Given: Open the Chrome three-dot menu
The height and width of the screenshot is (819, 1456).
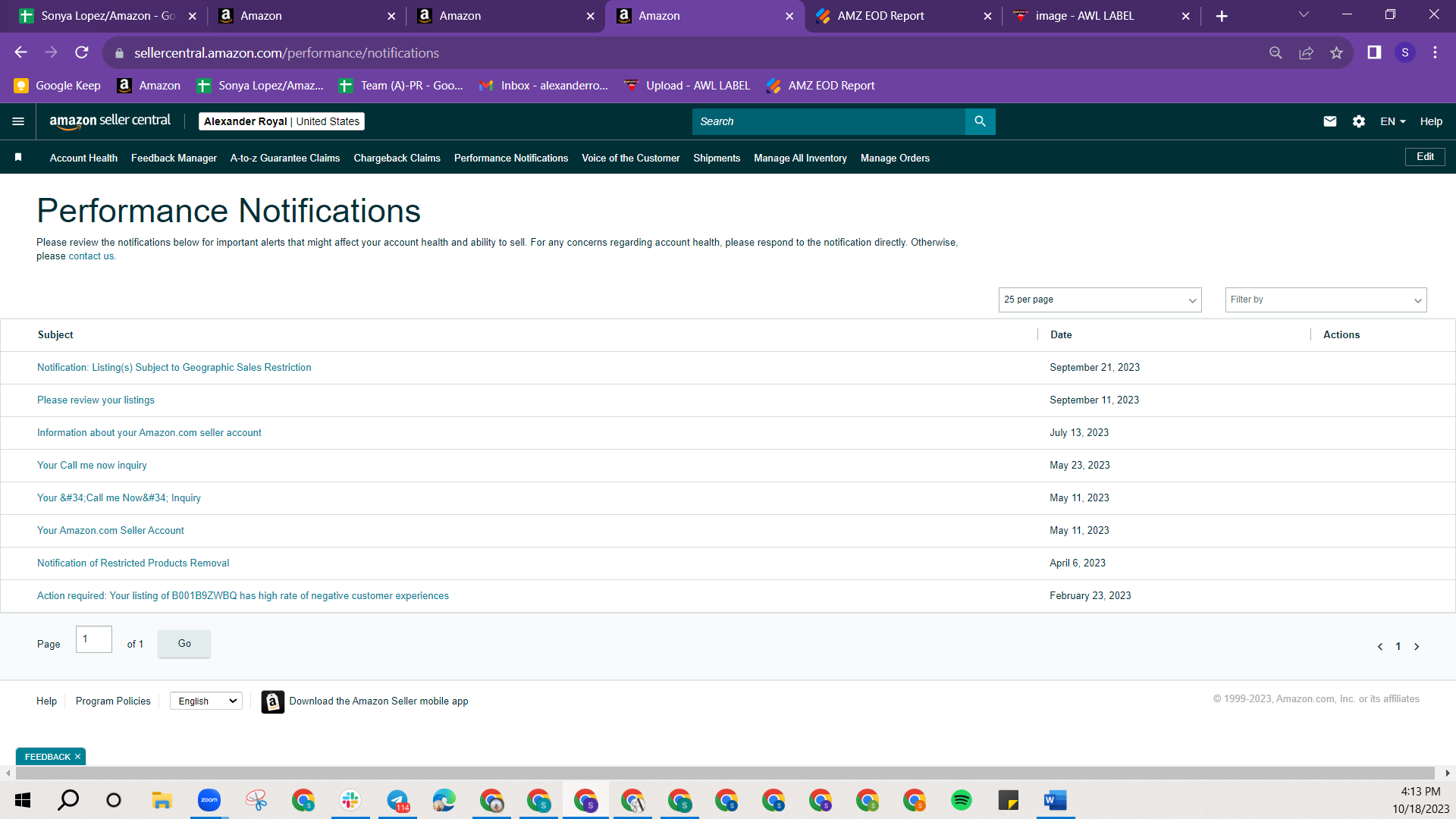Looking at the screenshot, I should [x=1435, y=52].
